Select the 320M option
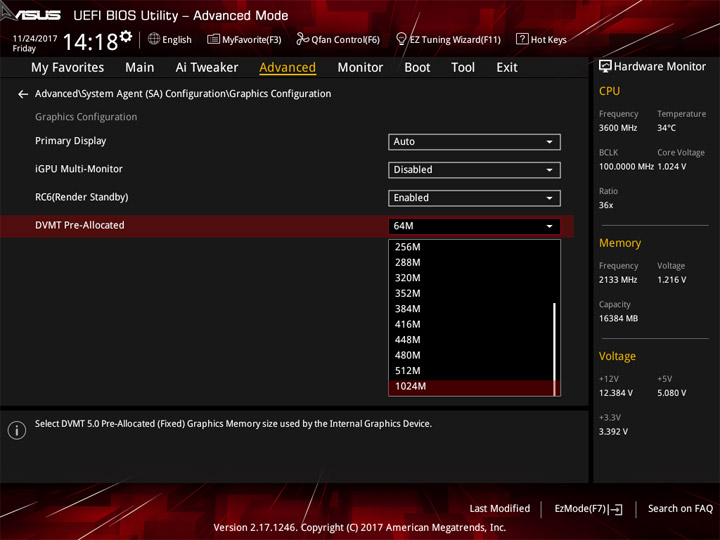 (x=471, y=278)
